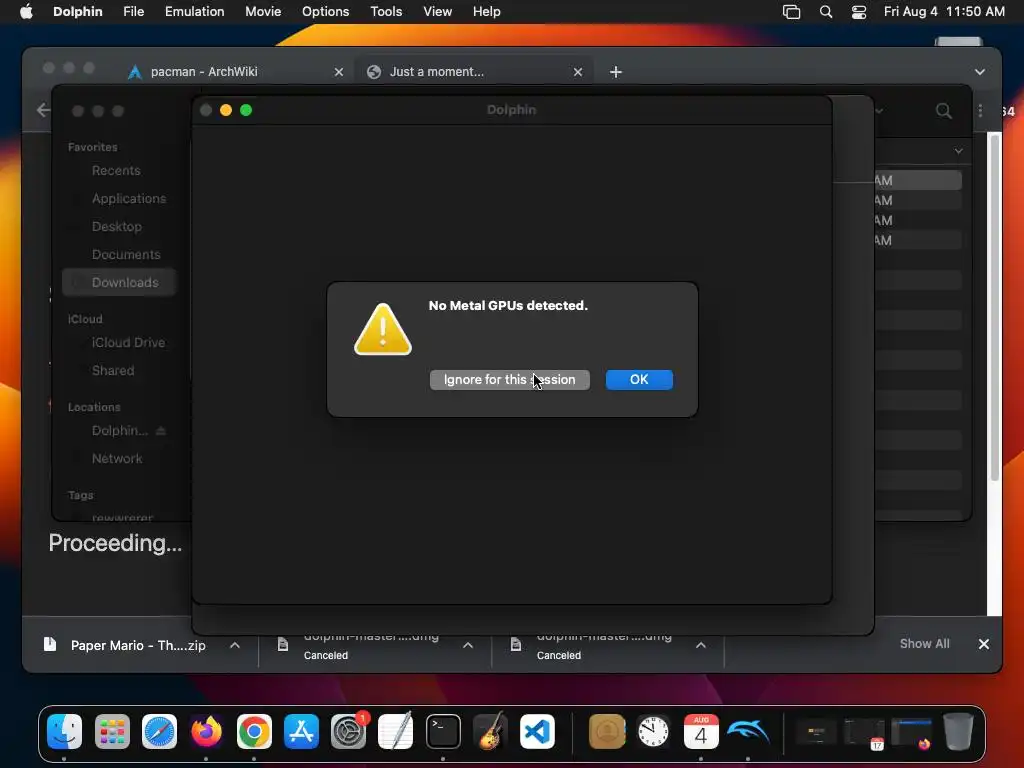The height and width of the screenshot is (768, 1024).
Task: Click the screen mirroring menu bar icon
Action: click(792, 12)
